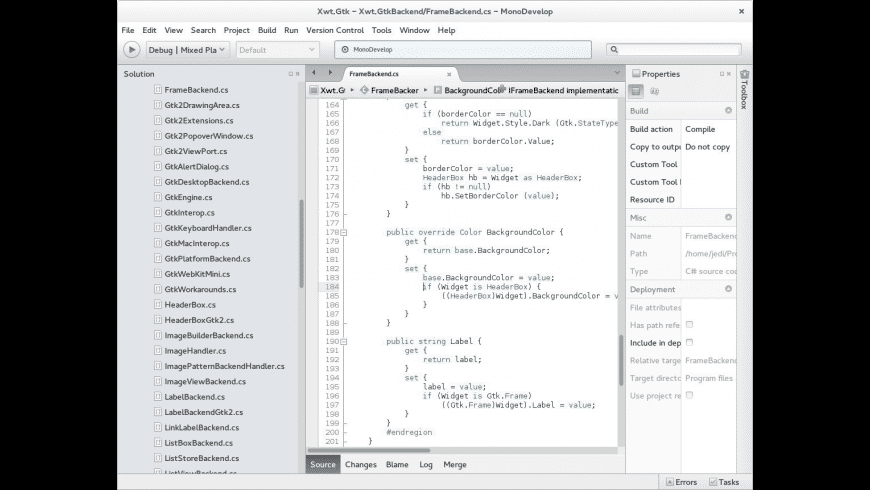
Task: Show properties categorized view icon
Action: pos(636,91)
